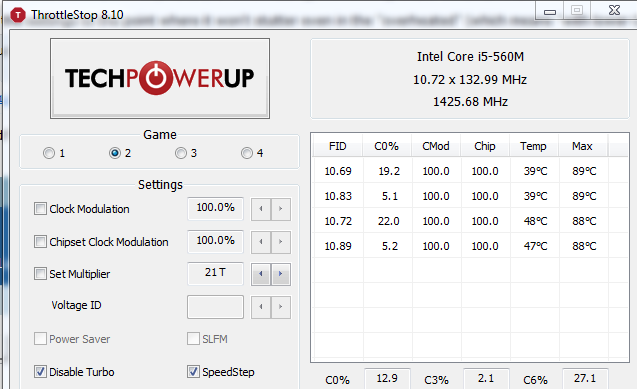Select Game profile 1 radio button
637x389 pixels.
click(x=49, y=153)
